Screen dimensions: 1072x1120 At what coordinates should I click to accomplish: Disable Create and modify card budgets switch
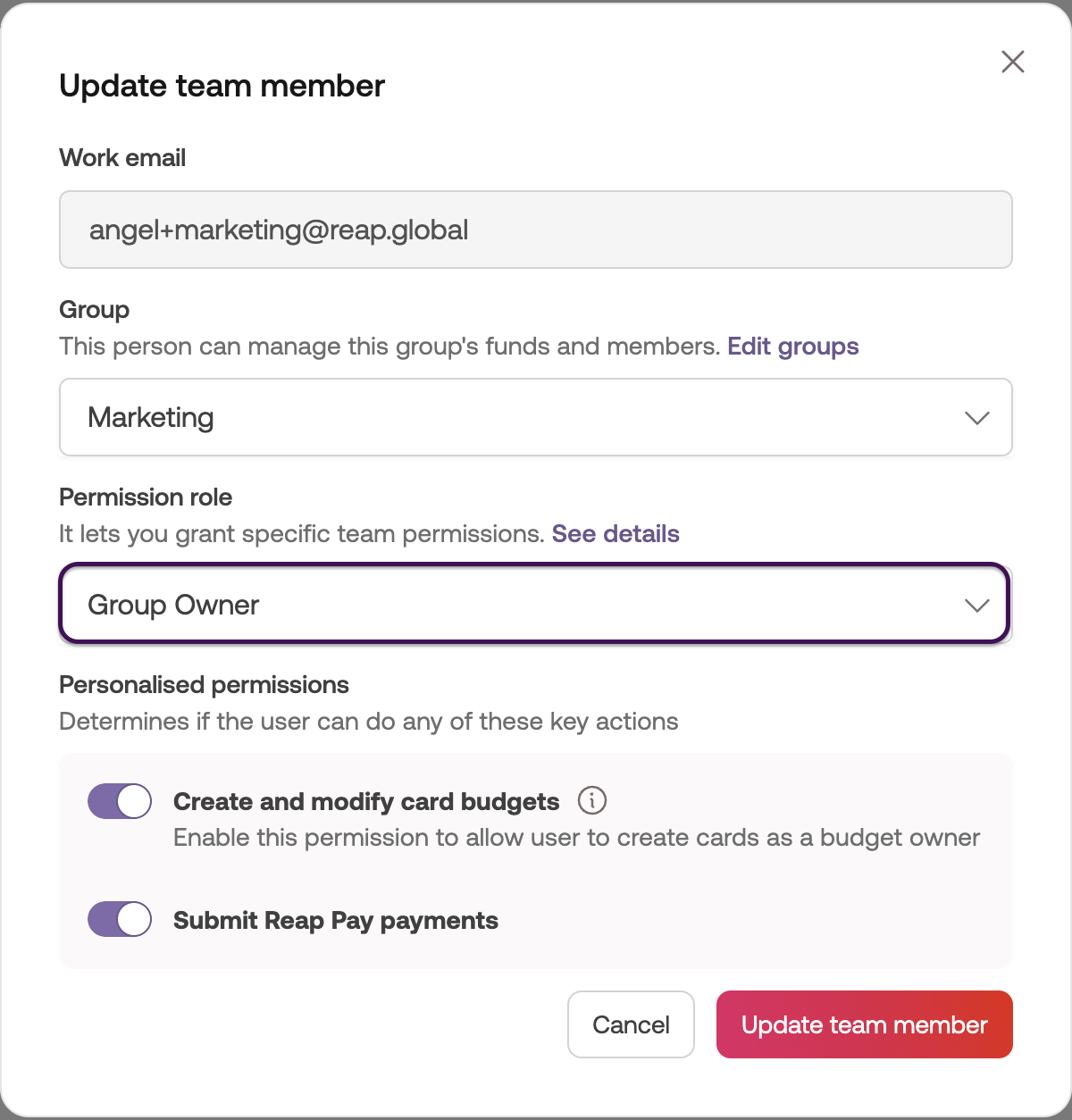point(120,801)
